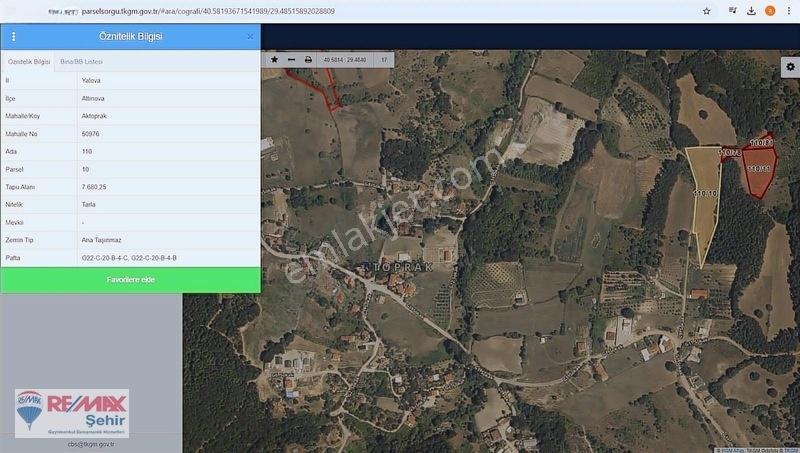Click the red outlined parcel at top of map

(x=317, y=88)
